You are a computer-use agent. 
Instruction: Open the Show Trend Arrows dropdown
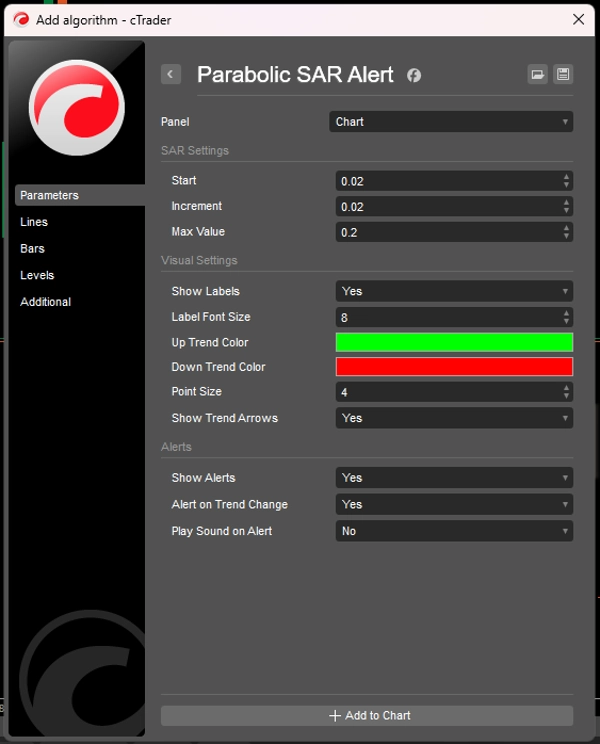click(x=454, y=418)
